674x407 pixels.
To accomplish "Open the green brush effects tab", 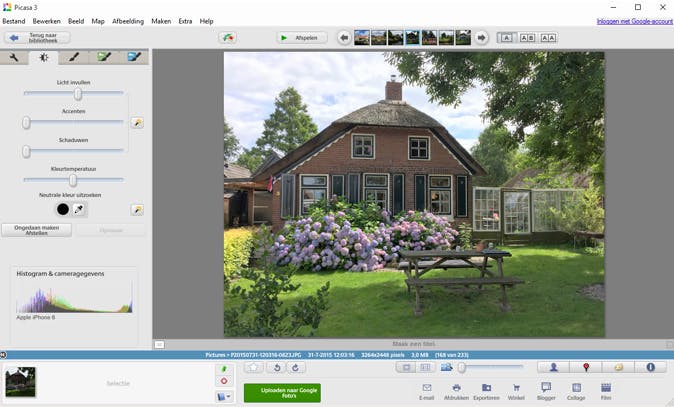I will coord(104,57).
